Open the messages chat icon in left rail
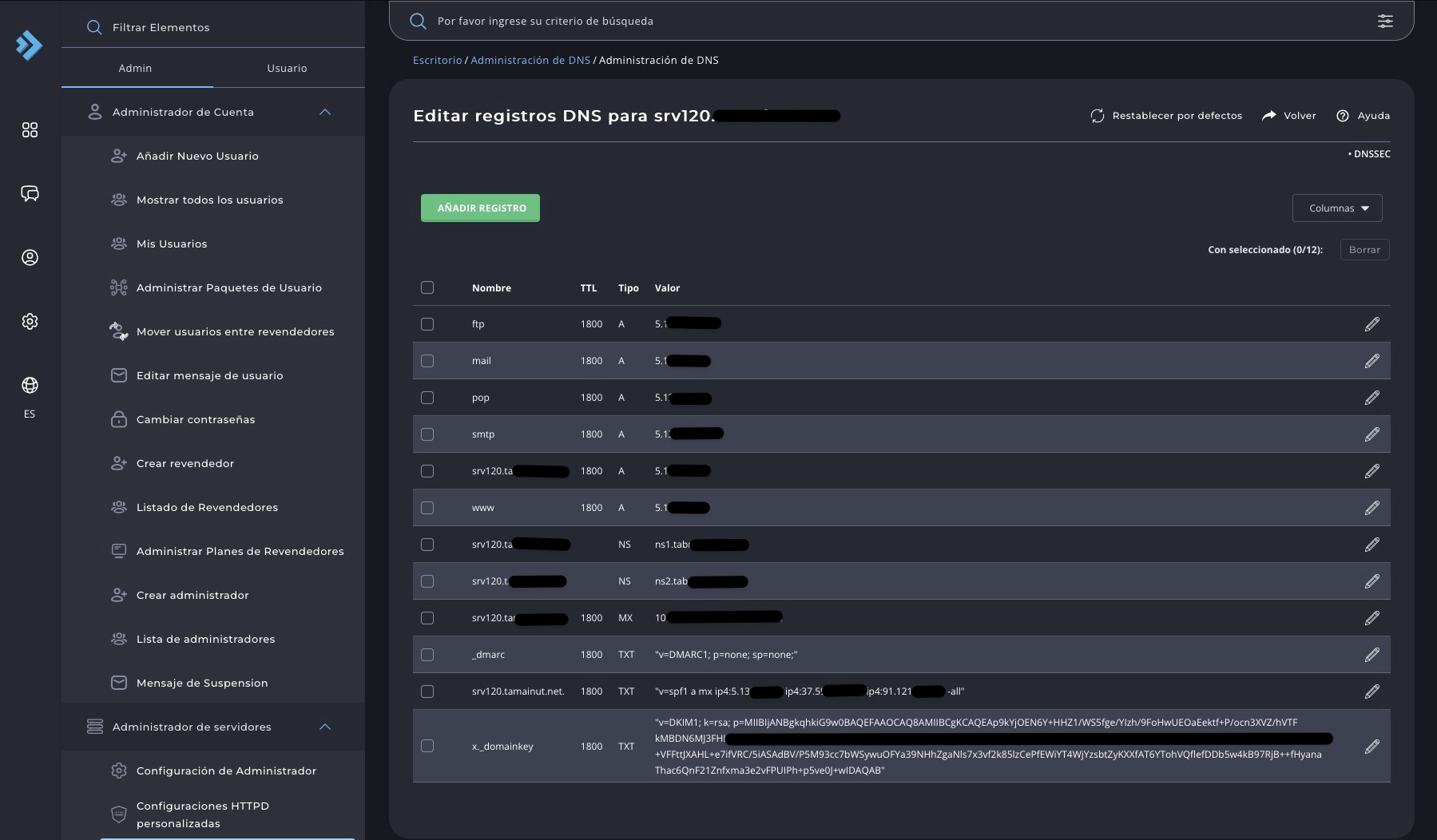 tap(30, 193)
